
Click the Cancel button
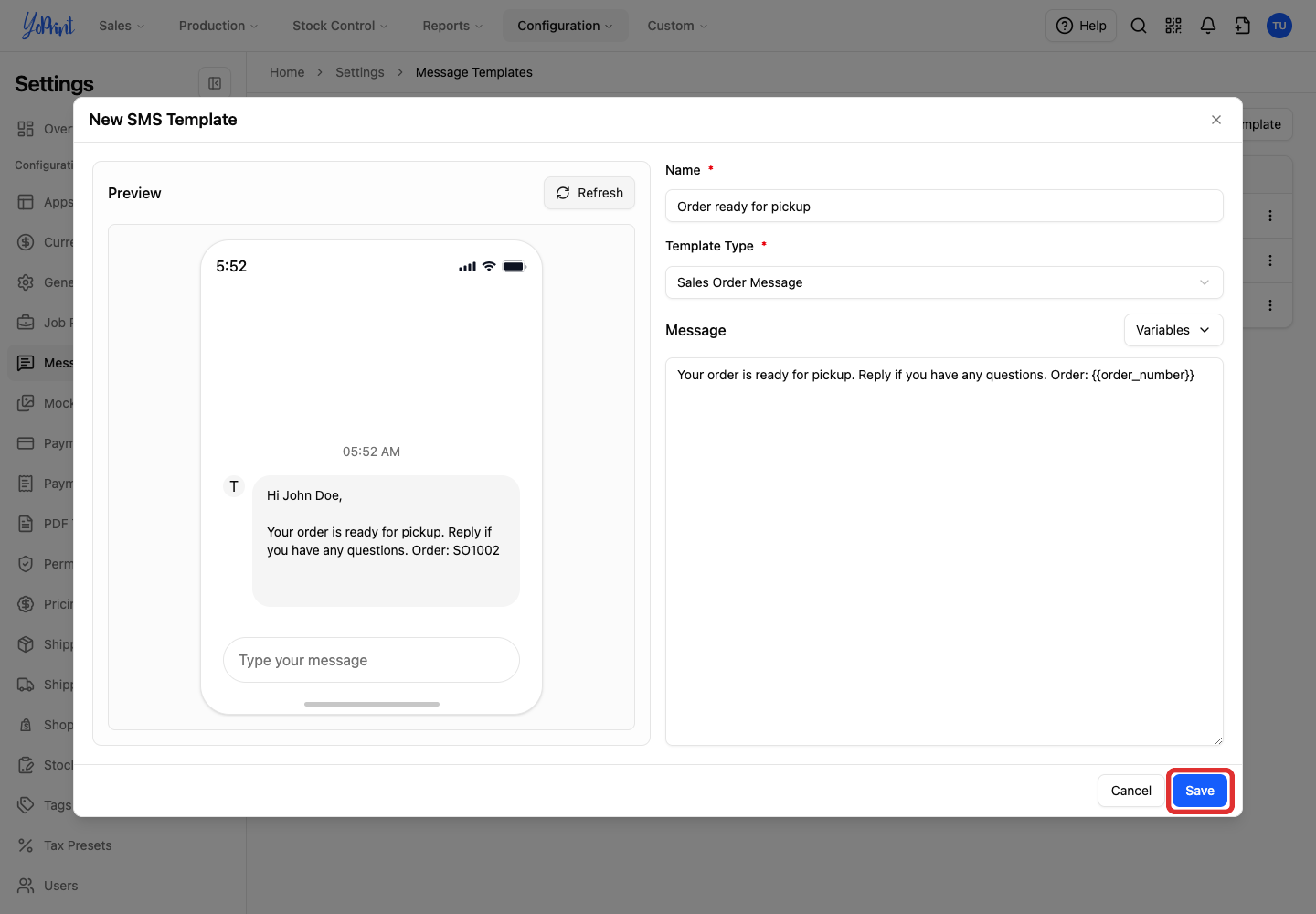1131,791
